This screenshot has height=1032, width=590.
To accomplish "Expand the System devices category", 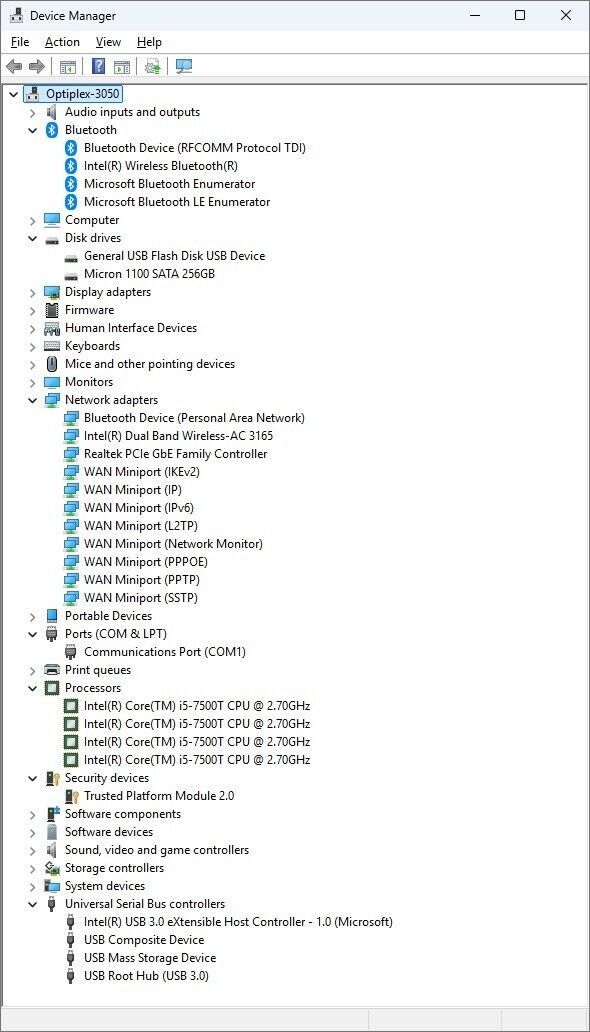I will (32, 886).
